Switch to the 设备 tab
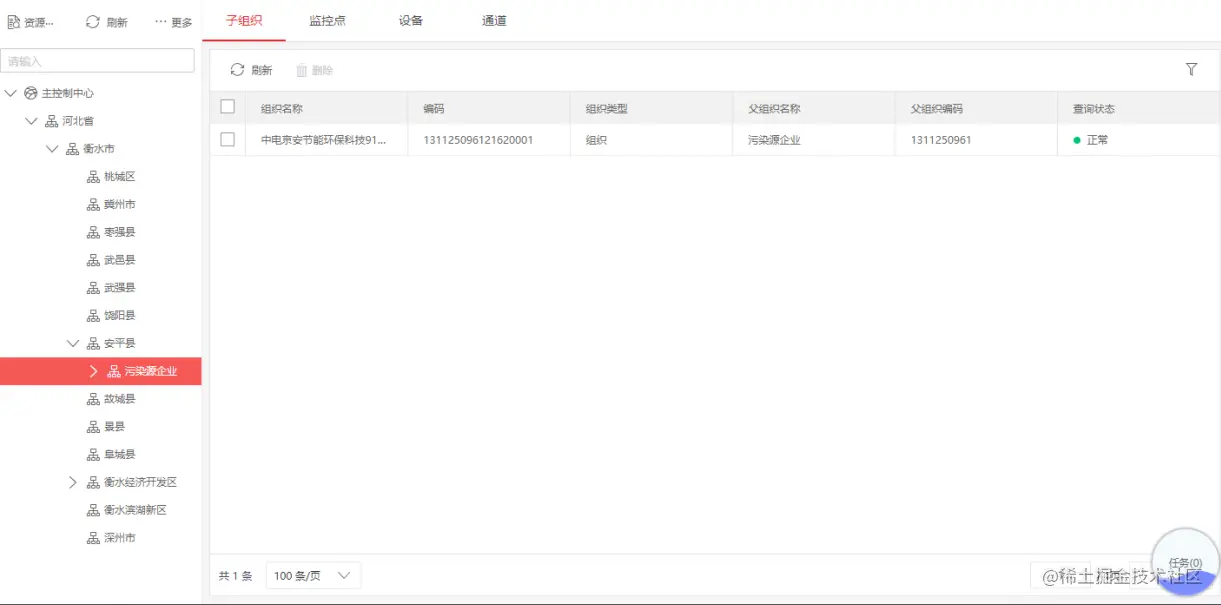The image size is (1221, 605). 410,21
